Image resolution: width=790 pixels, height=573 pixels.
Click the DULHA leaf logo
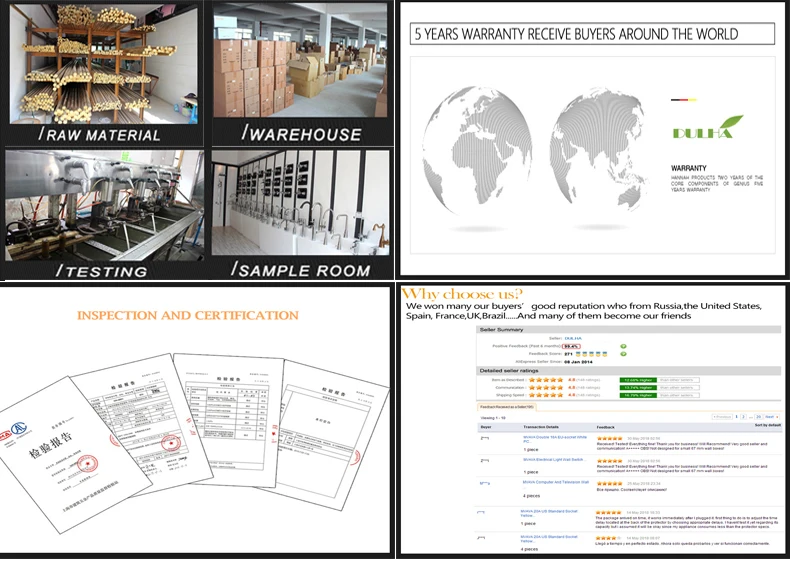pos(708,127)
